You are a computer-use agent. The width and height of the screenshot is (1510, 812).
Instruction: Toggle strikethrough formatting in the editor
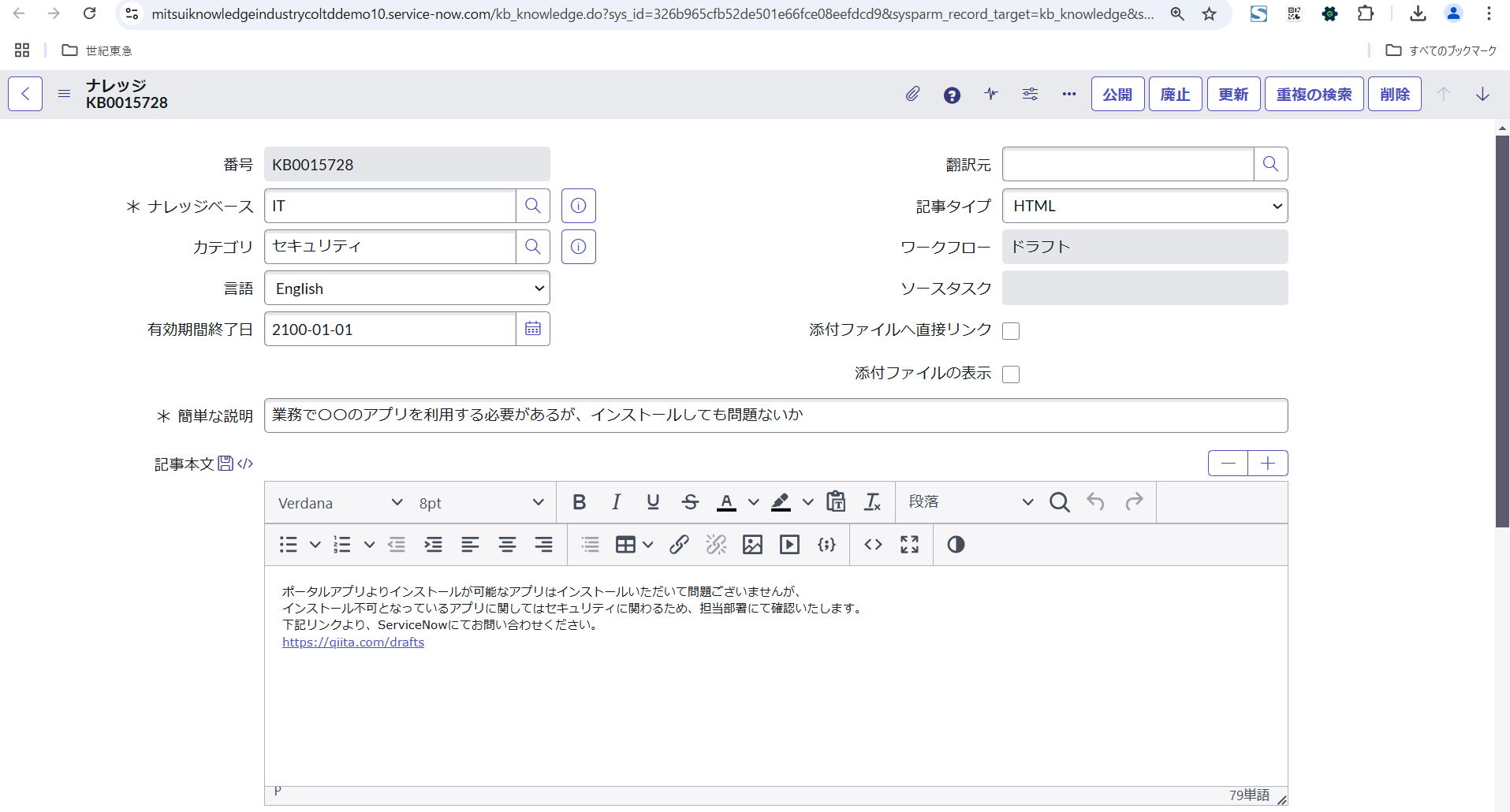(x=691, y=502)
